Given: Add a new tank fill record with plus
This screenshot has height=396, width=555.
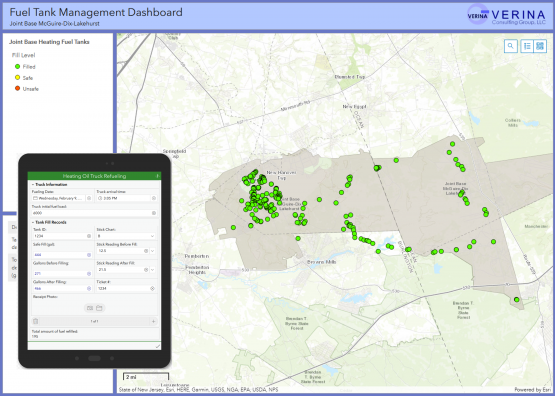Looking at the screenshot, I should tap(154, 321).
